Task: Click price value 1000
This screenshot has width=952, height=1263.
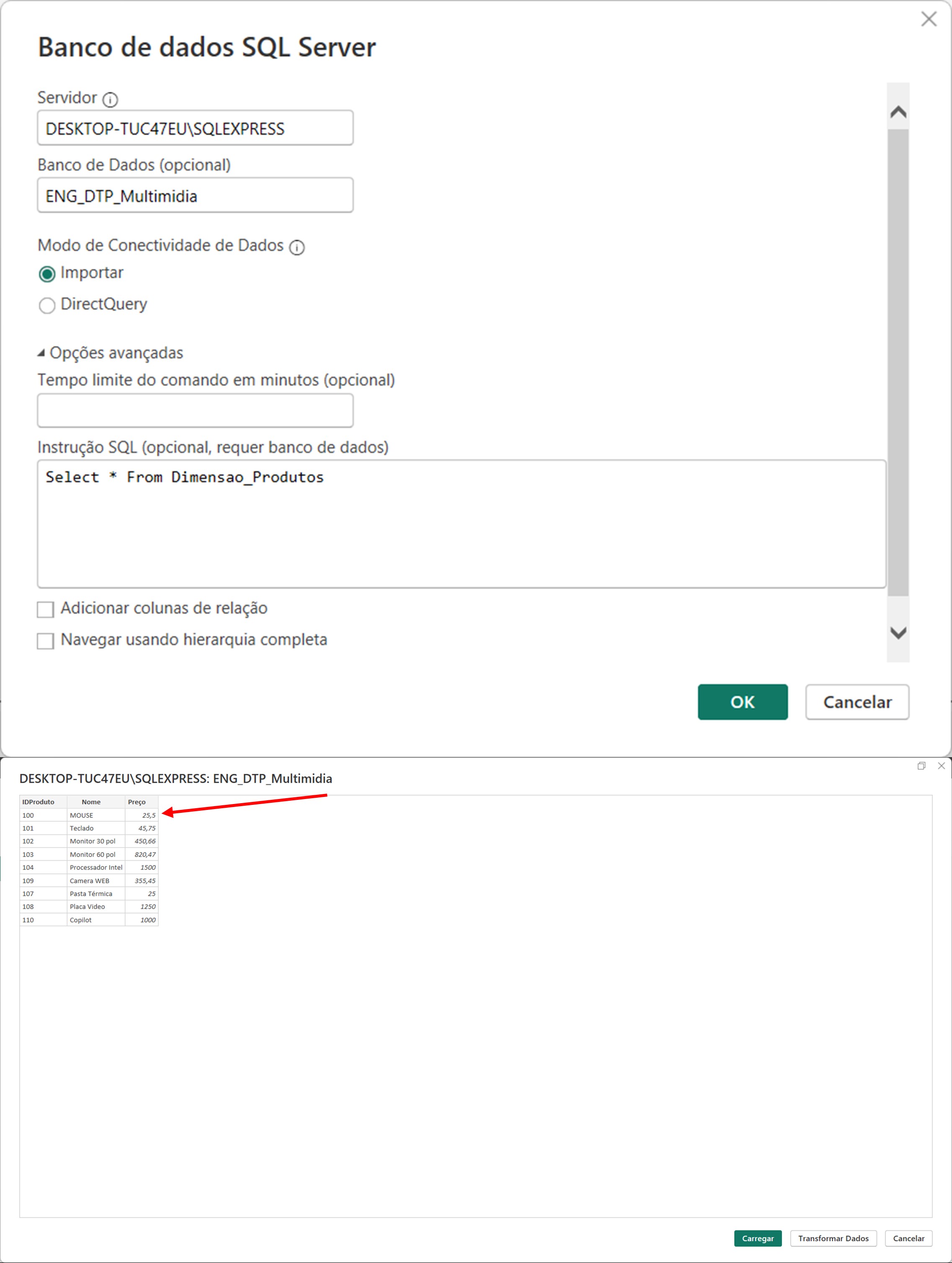Action: [142, 920]
